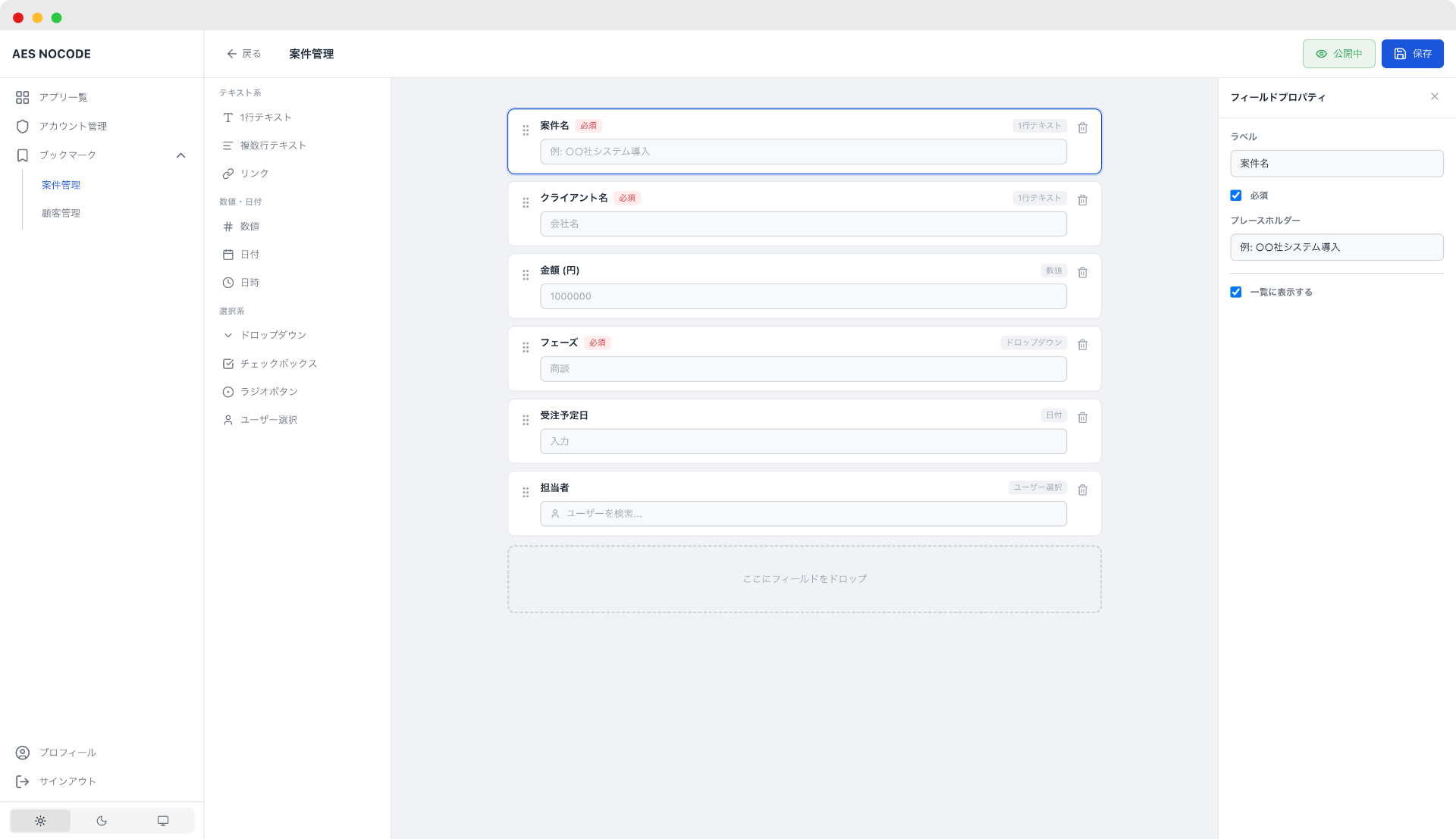Uncheck the 必須 checkbox
This screenshot has height=839, width=1456.
(x=1236, y=196)
